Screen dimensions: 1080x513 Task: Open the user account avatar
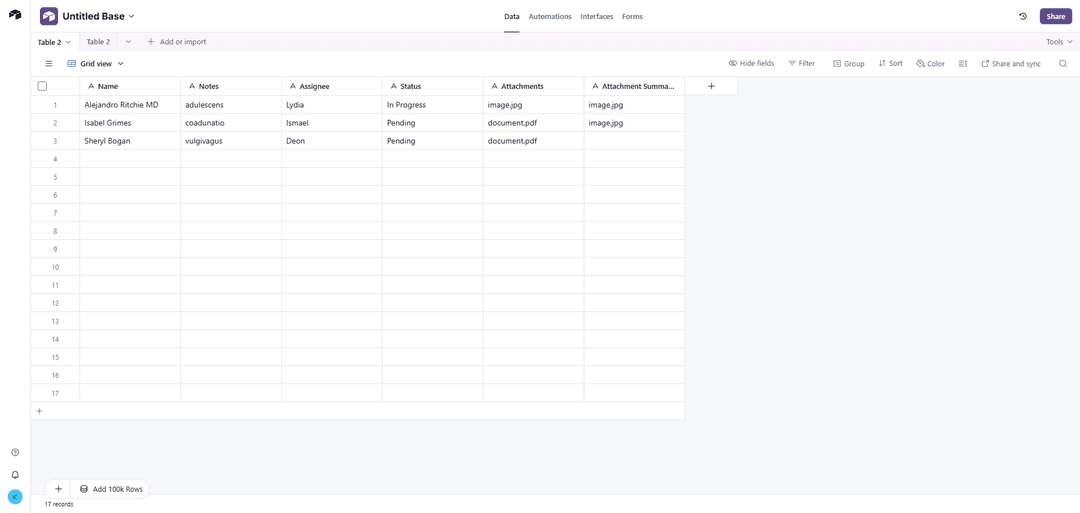pyautogui.click(x=15, y=497)
